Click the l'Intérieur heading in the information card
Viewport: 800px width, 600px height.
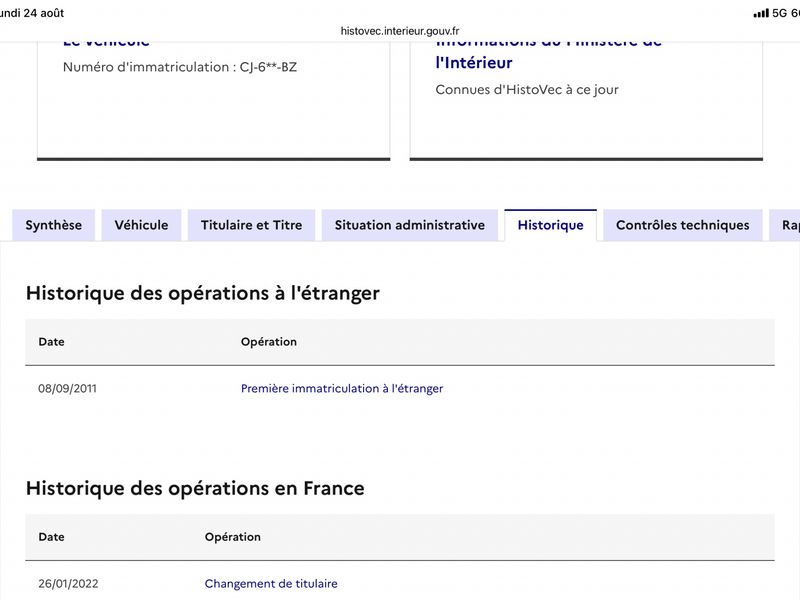474,63
